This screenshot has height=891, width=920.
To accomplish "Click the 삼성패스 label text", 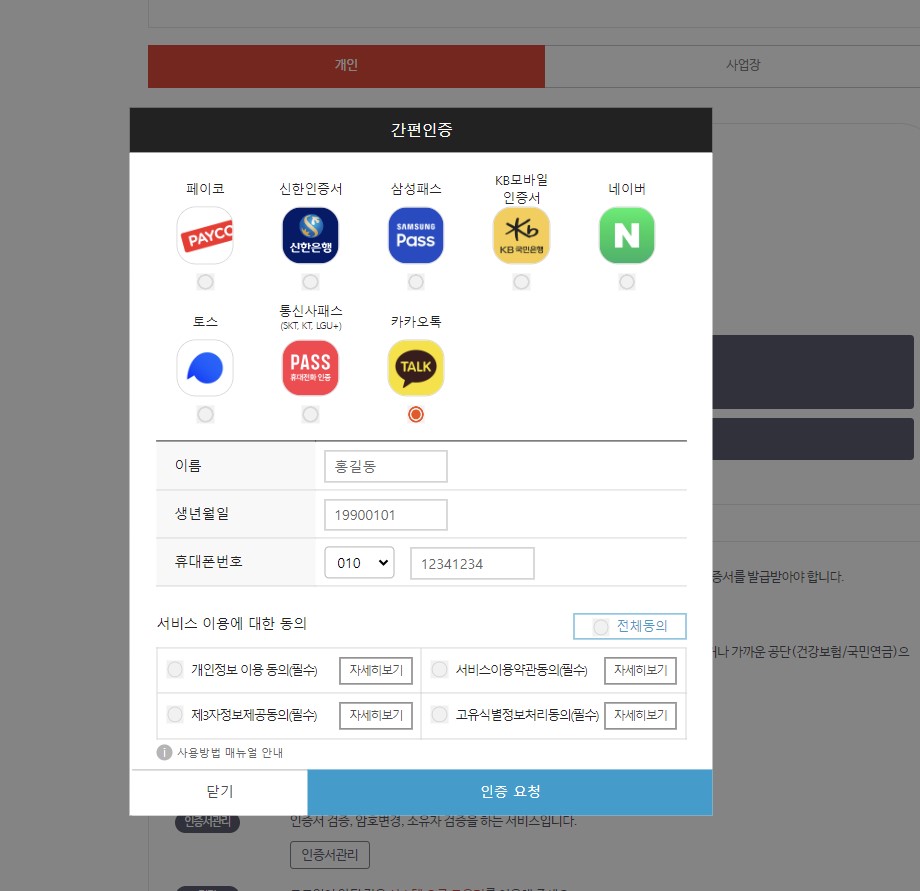I will [x=416, y=189].
